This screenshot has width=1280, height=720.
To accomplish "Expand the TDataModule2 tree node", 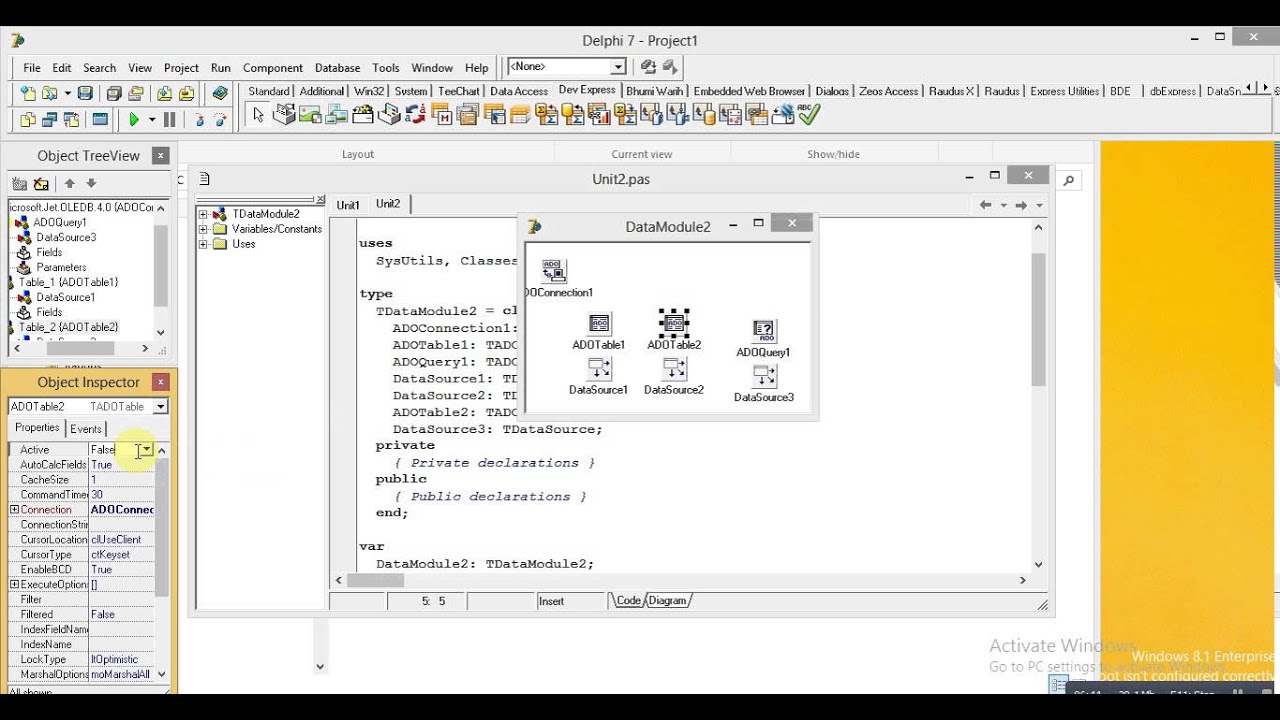I will tap(203, 214).
